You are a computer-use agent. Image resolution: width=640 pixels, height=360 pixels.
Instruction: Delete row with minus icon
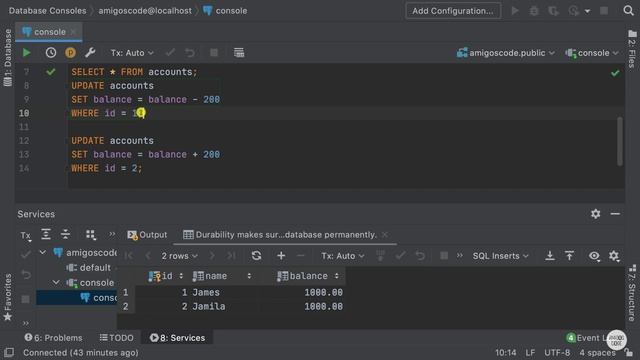tap(300, 256)
